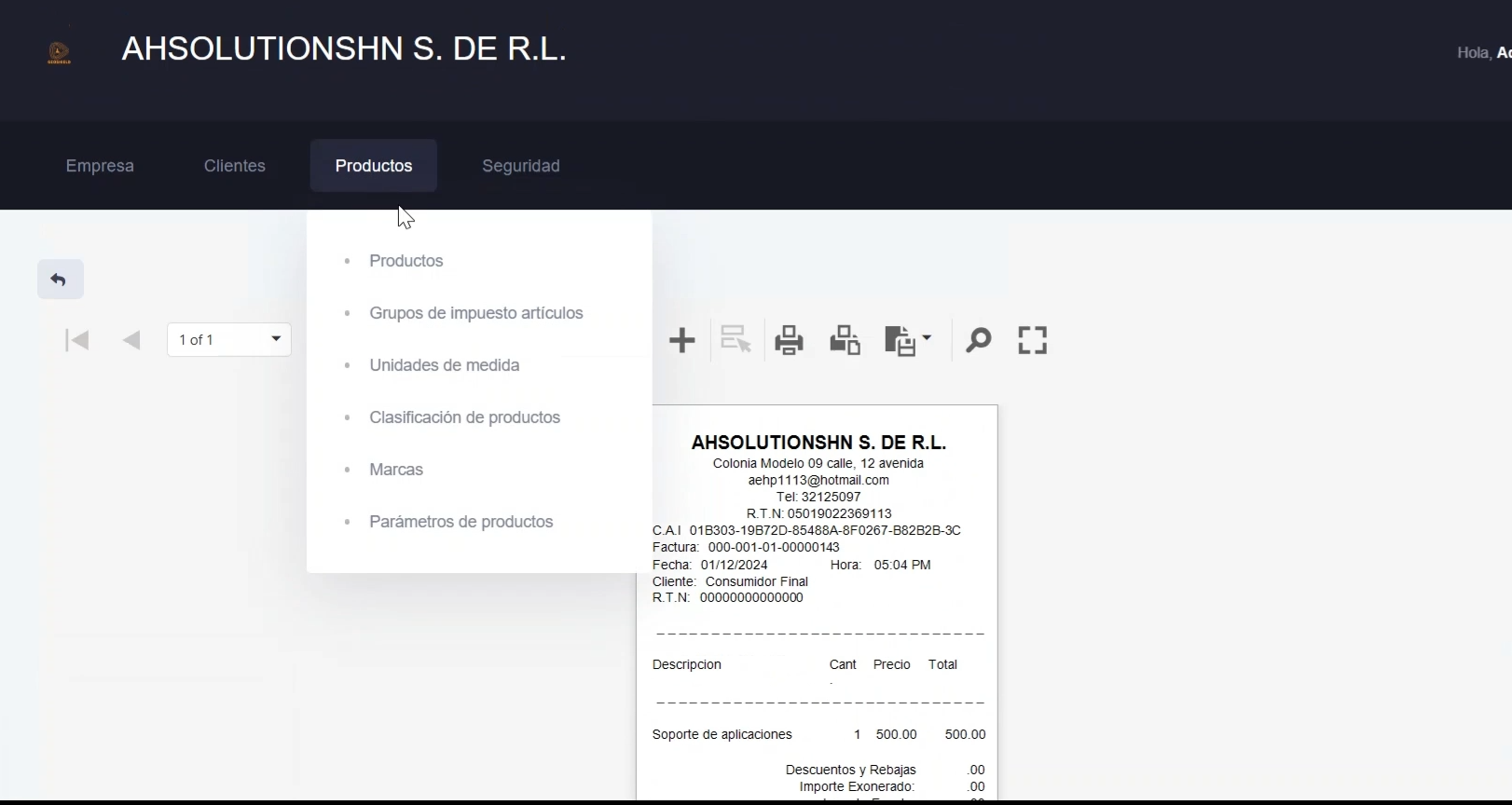Screen dimensions: 1512x805
Task: Click the receipt company title heading
Action: coord(818,443)
